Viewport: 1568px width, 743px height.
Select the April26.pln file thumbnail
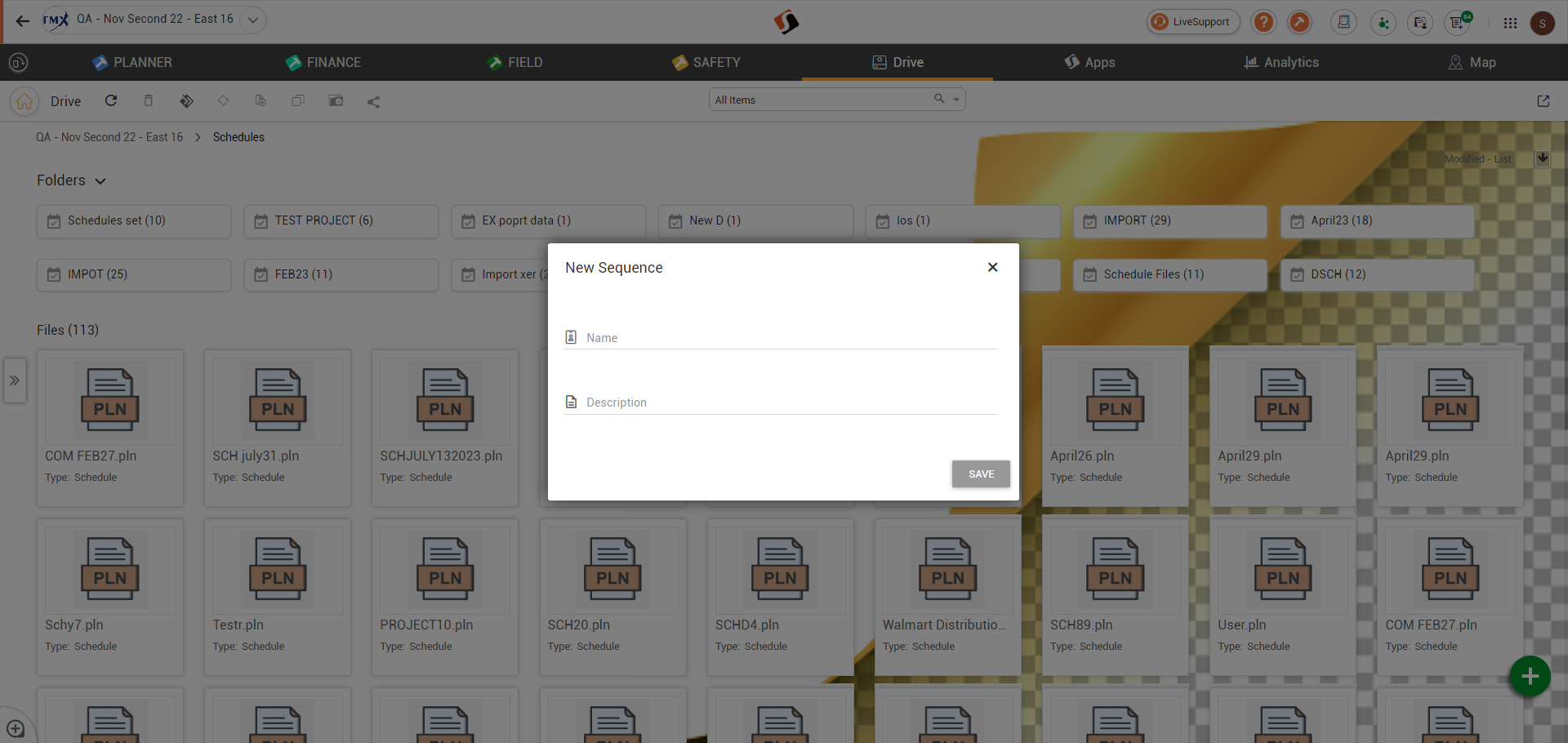1116,401
